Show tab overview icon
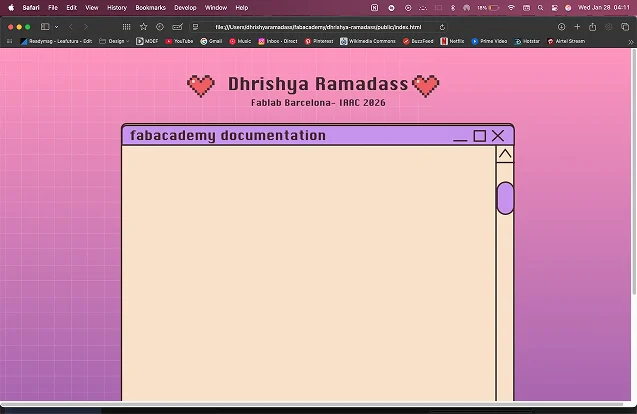637x414 pixels. pos(625,27)
